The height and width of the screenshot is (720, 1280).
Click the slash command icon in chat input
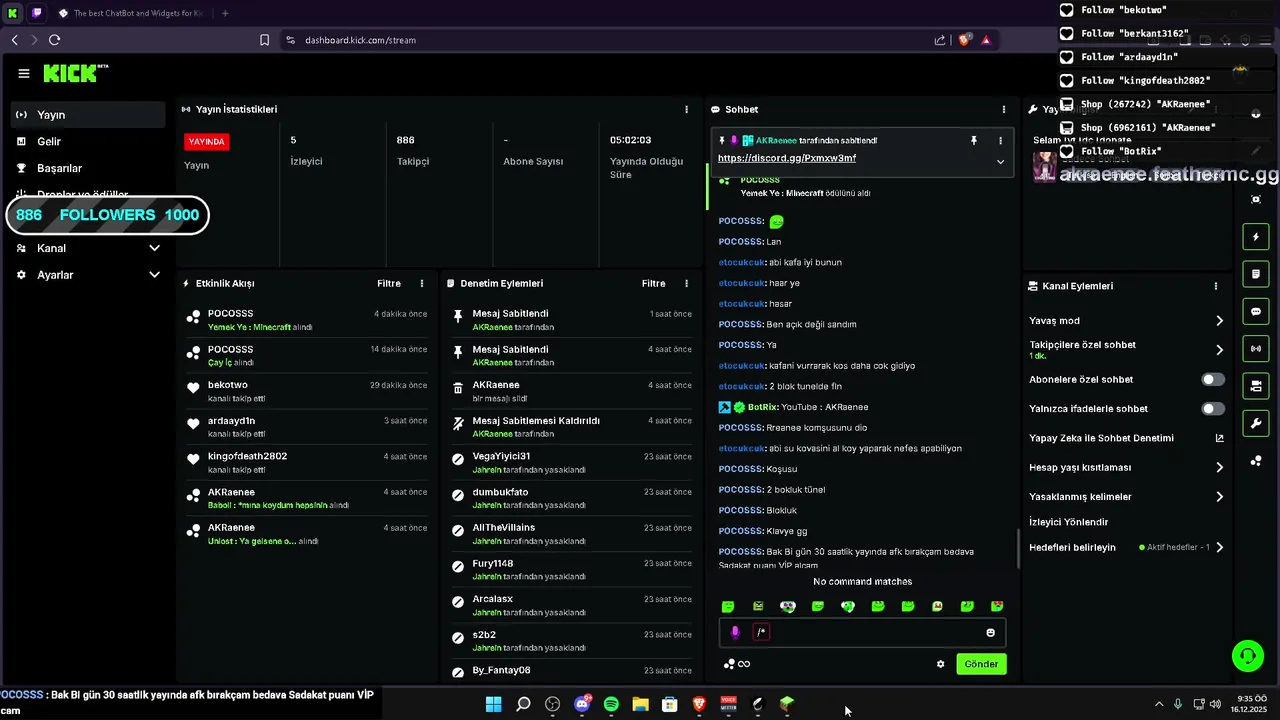[x=761, y=632]
